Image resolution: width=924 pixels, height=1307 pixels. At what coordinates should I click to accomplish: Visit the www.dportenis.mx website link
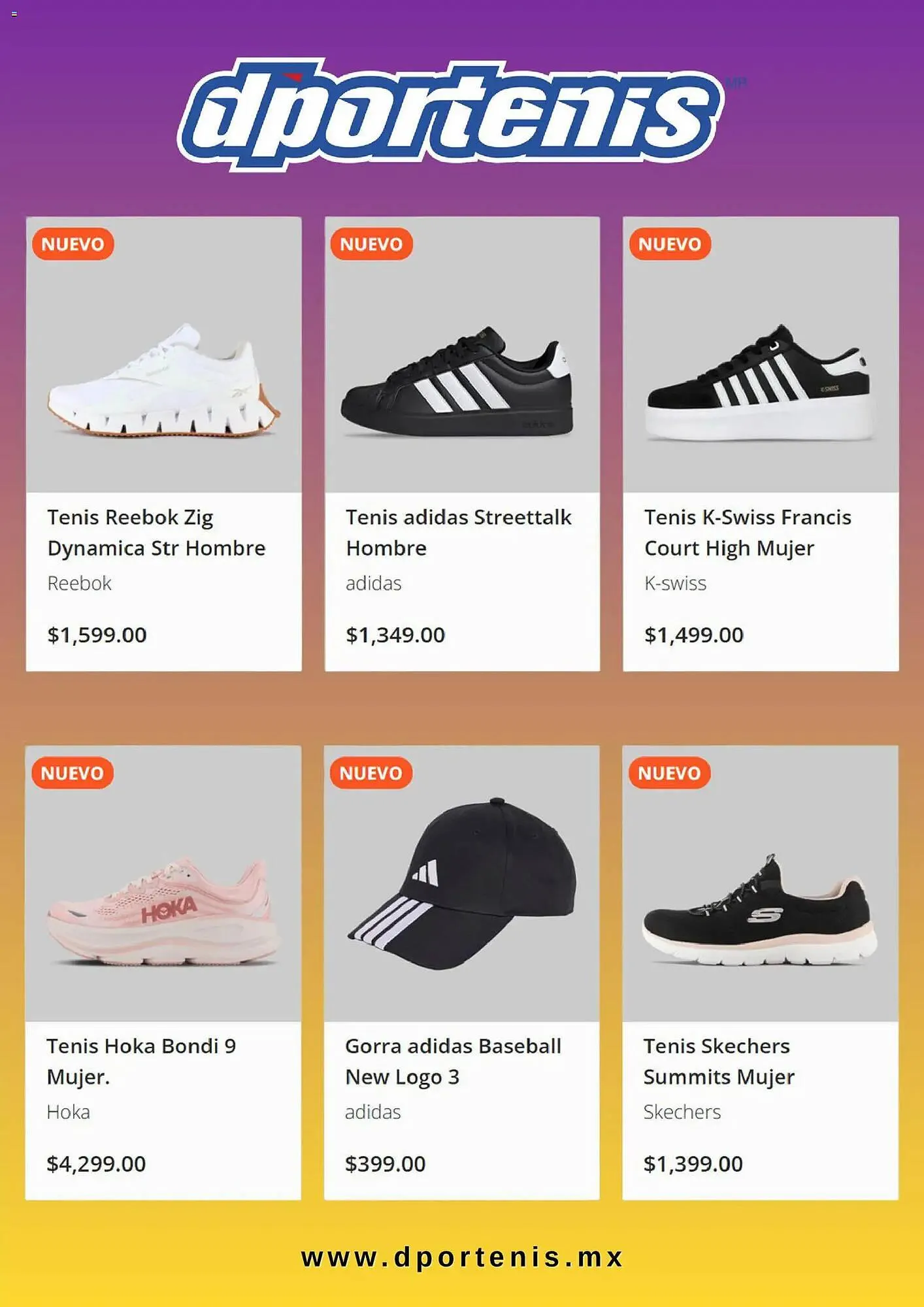click(462, 1258)
